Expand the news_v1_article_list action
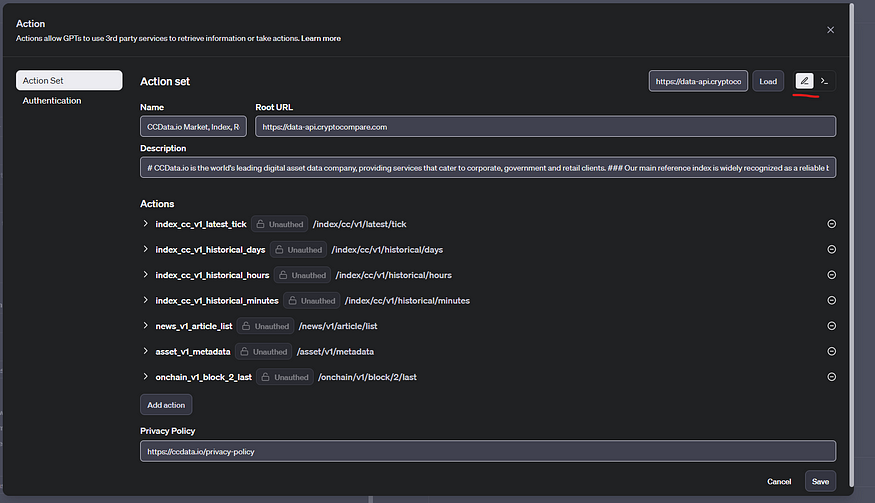The width and height of the screenshot is (875, 503). (x=146, y=325)
